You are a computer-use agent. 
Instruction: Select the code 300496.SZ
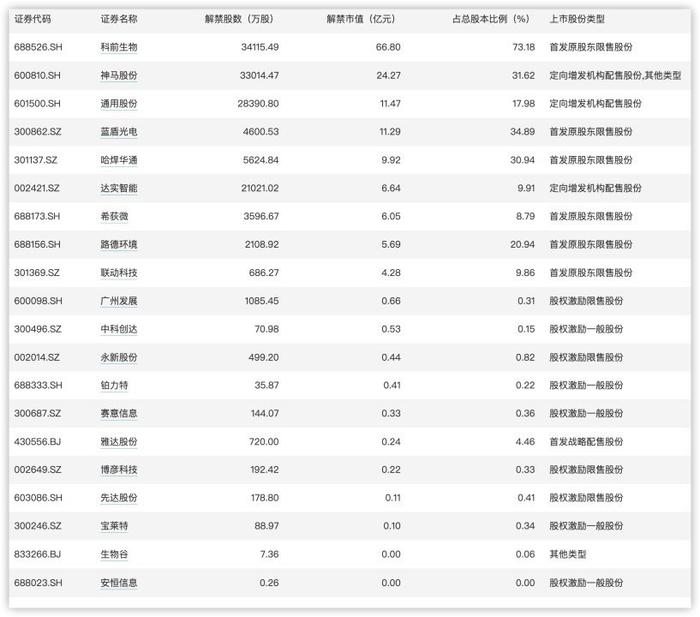(38, 329)
